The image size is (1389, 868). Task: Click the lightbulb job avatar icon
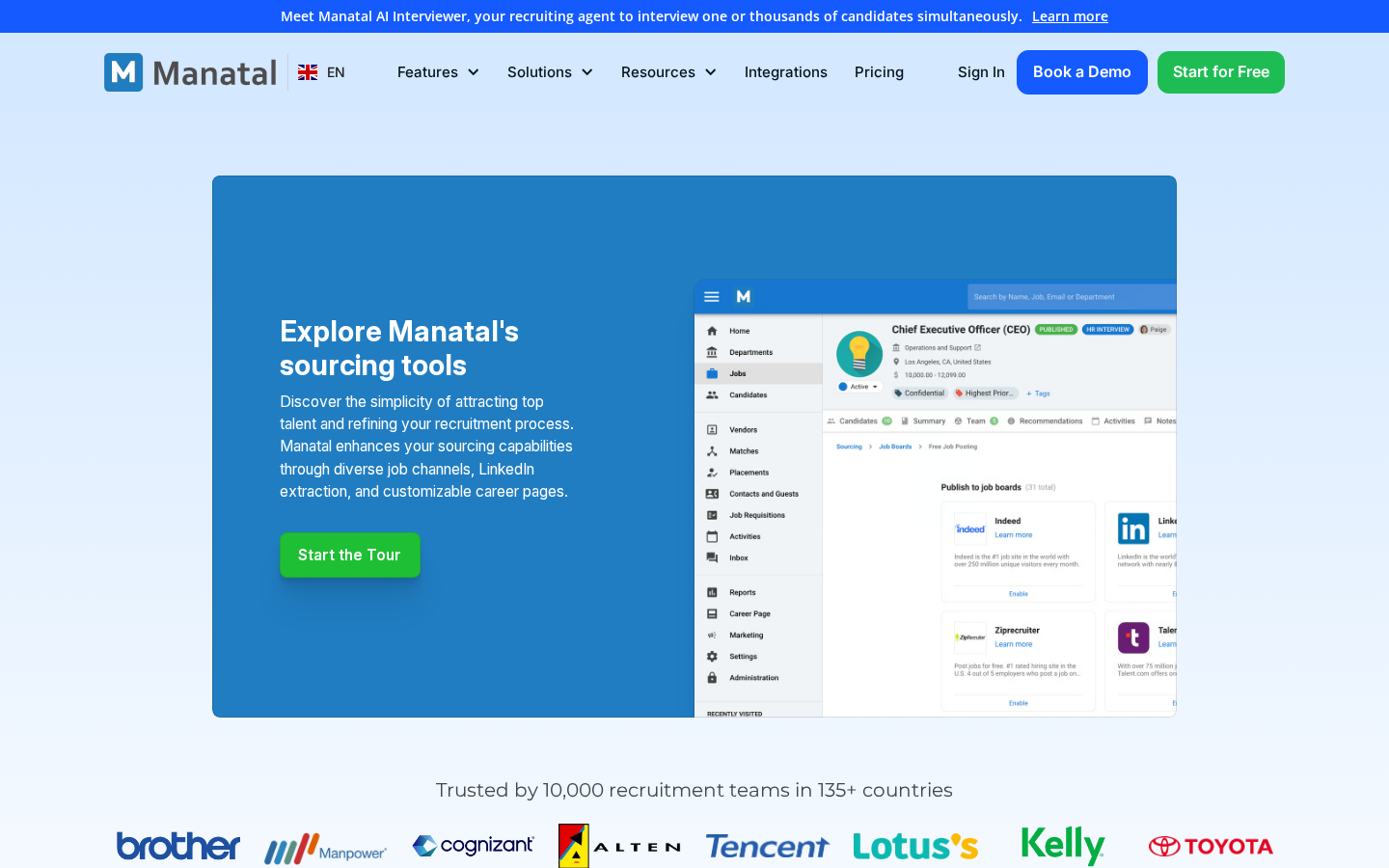(859, 354)
